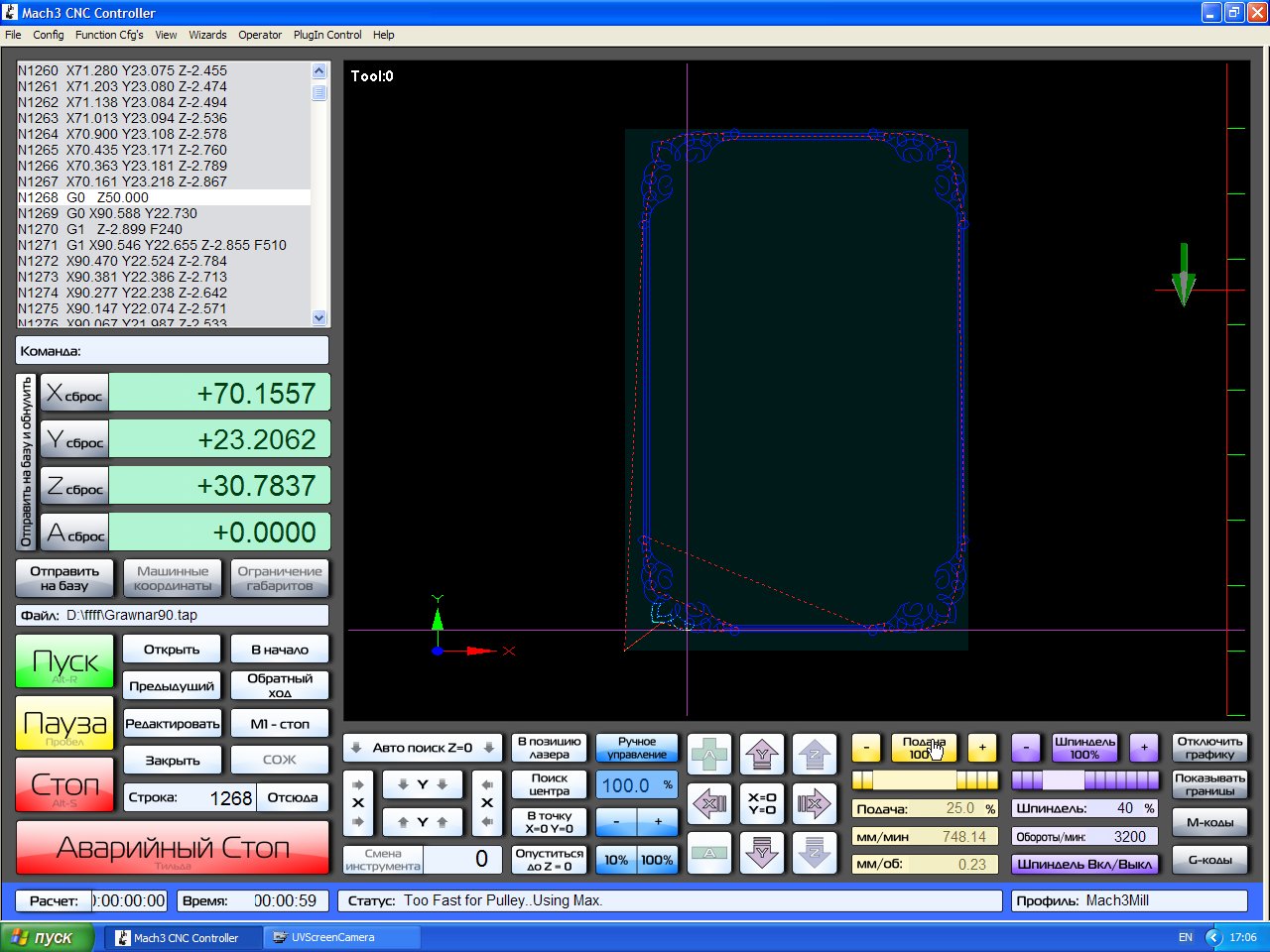1270x952 pixels.
Task: Click the Закрыть button
Action: tap(172, 760)
